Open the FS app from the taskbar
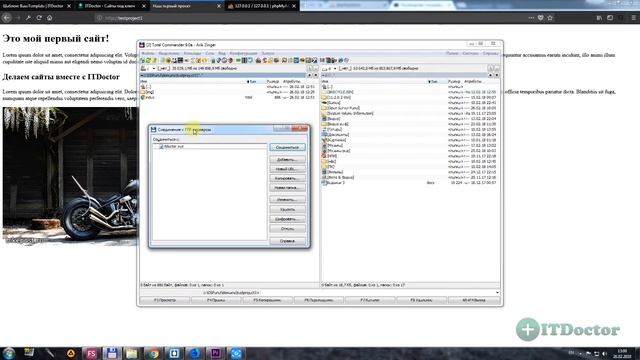 (x=91, y=353)
